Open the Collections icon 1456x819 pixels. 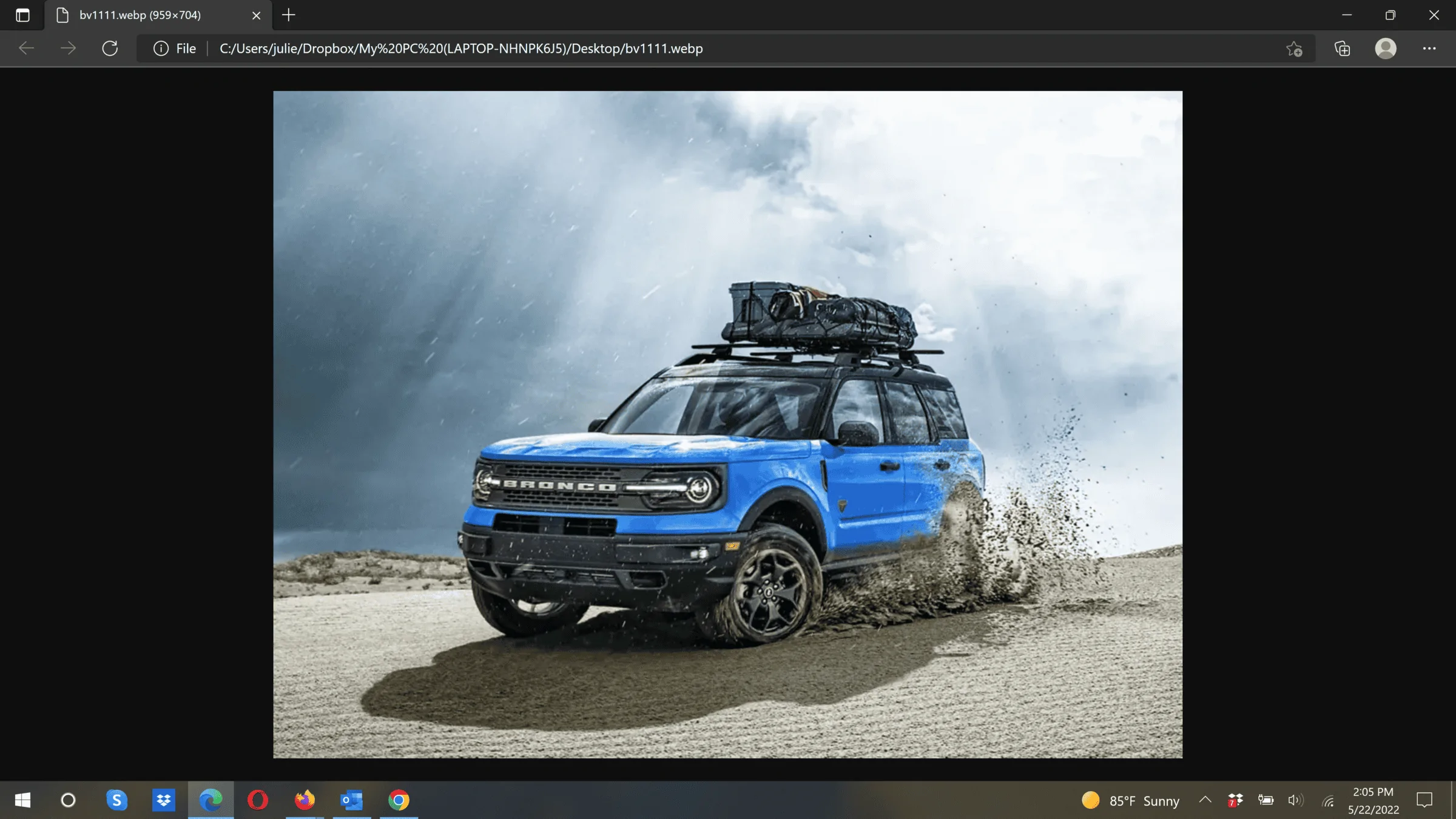1342,49
